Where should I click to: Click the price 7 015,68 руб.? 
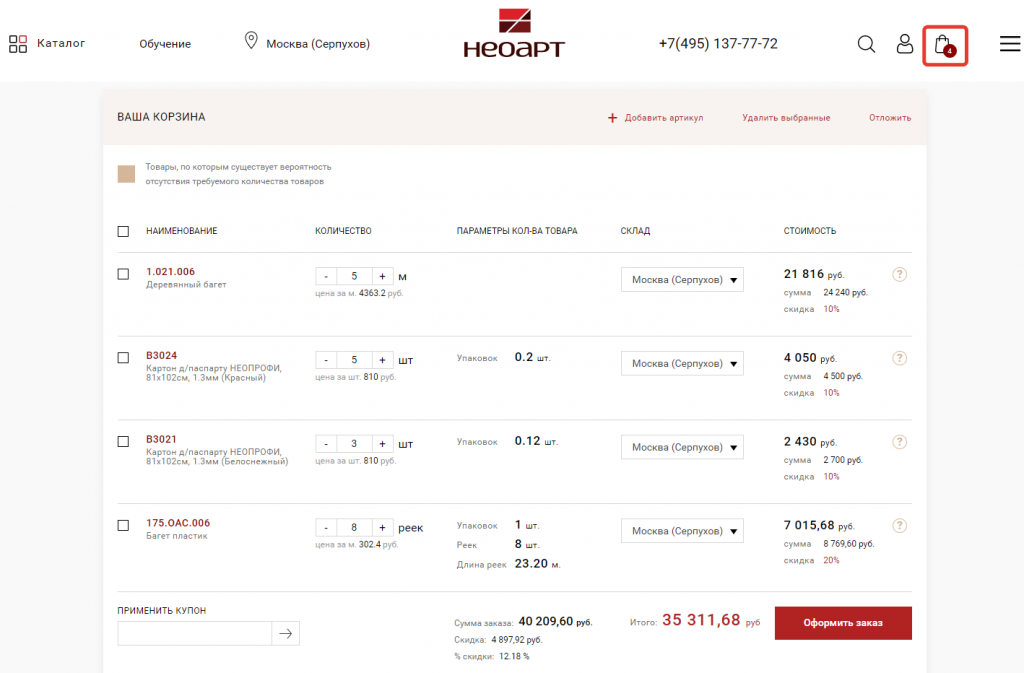(x=819, y=525)
